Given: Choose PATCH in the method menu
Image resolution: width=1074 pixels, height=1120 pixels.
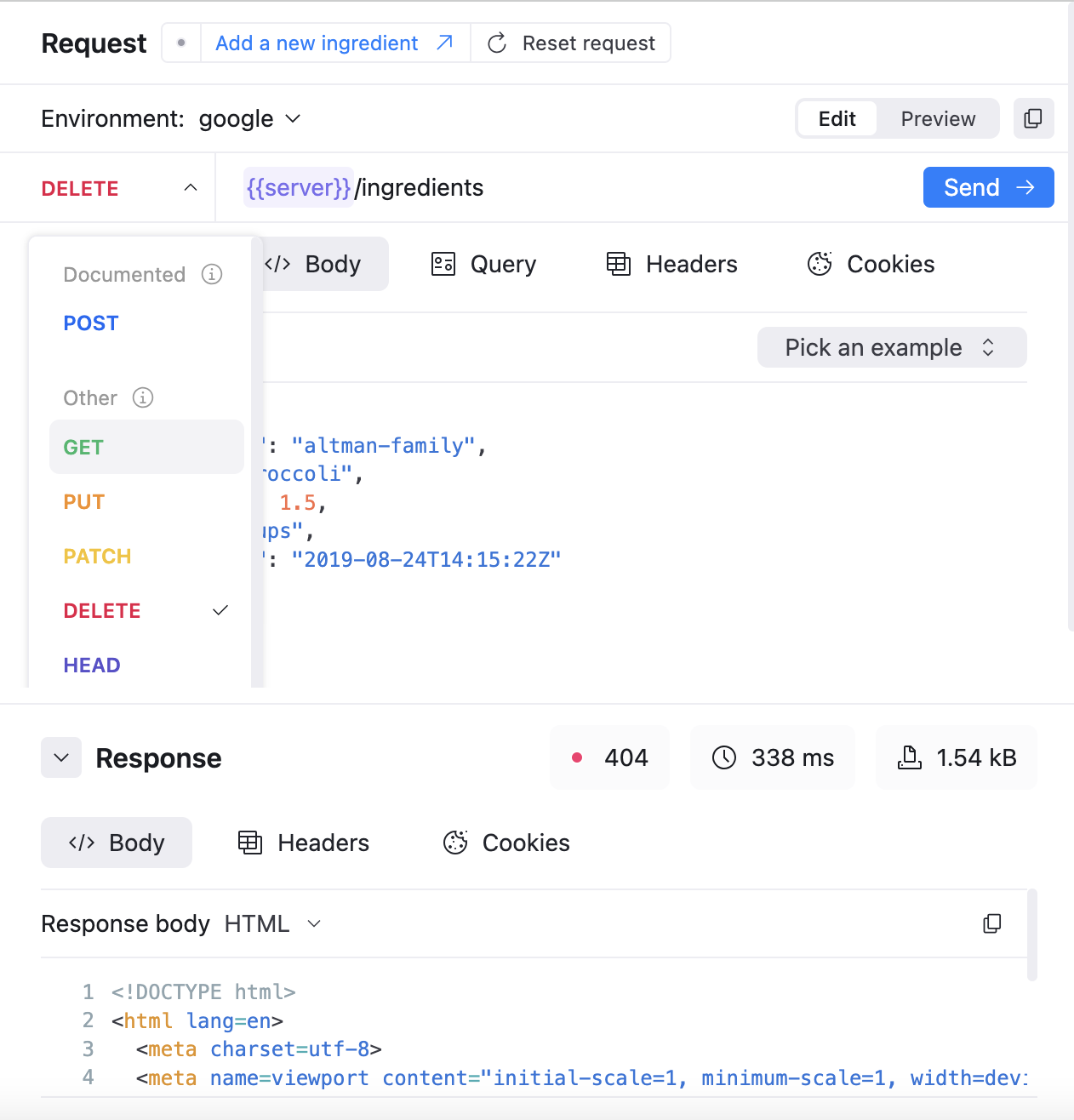Looking at the screenshot, I should tap(97, 556).
